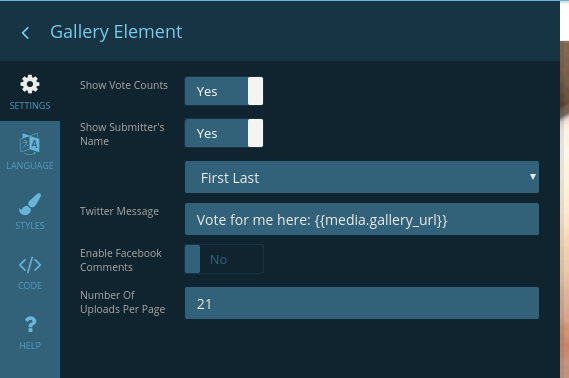Screen dimensions: 569x378
Task: Open the Language translation icon
Action: [x=30, y=144]
